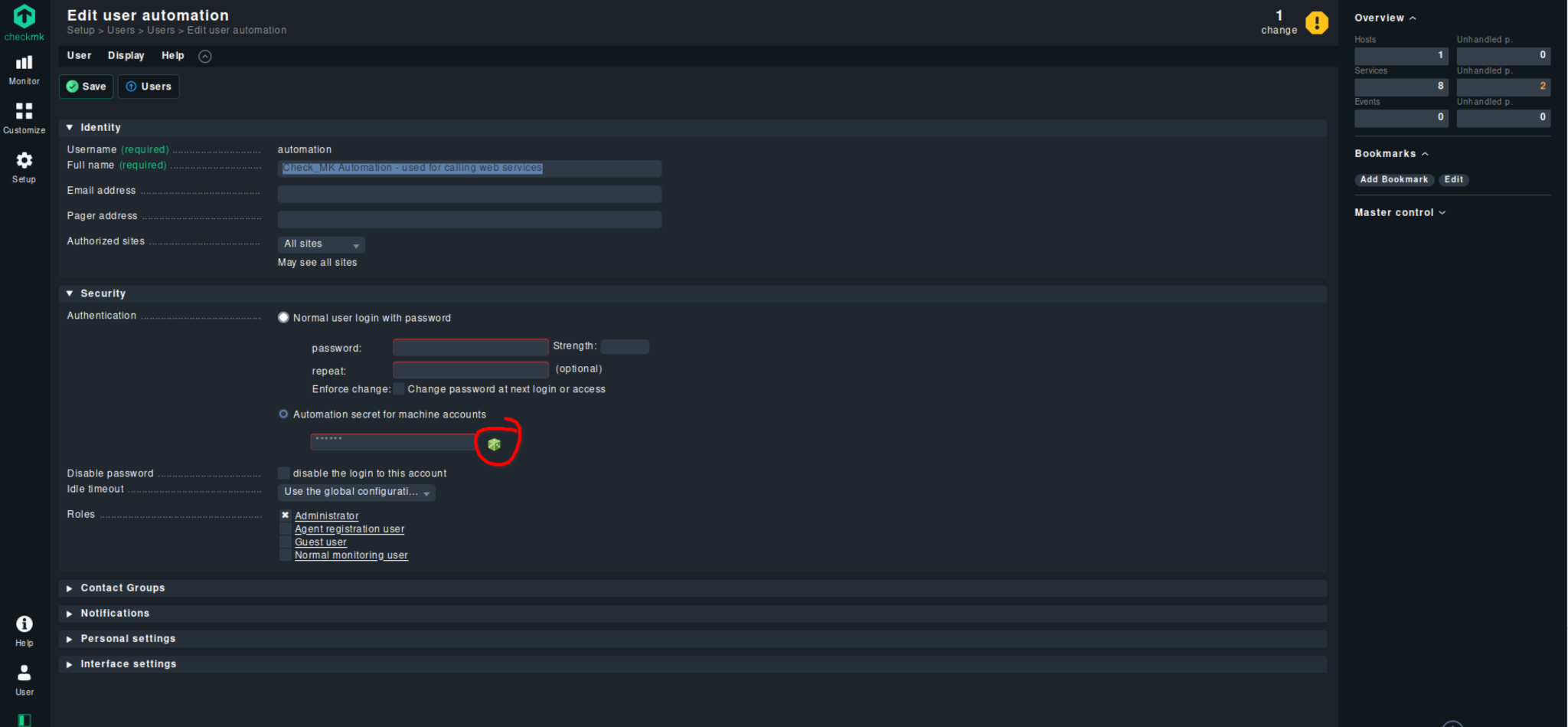Click the checkmk logo icon
The image size is (1568, 727).
(x=24, y=17)
